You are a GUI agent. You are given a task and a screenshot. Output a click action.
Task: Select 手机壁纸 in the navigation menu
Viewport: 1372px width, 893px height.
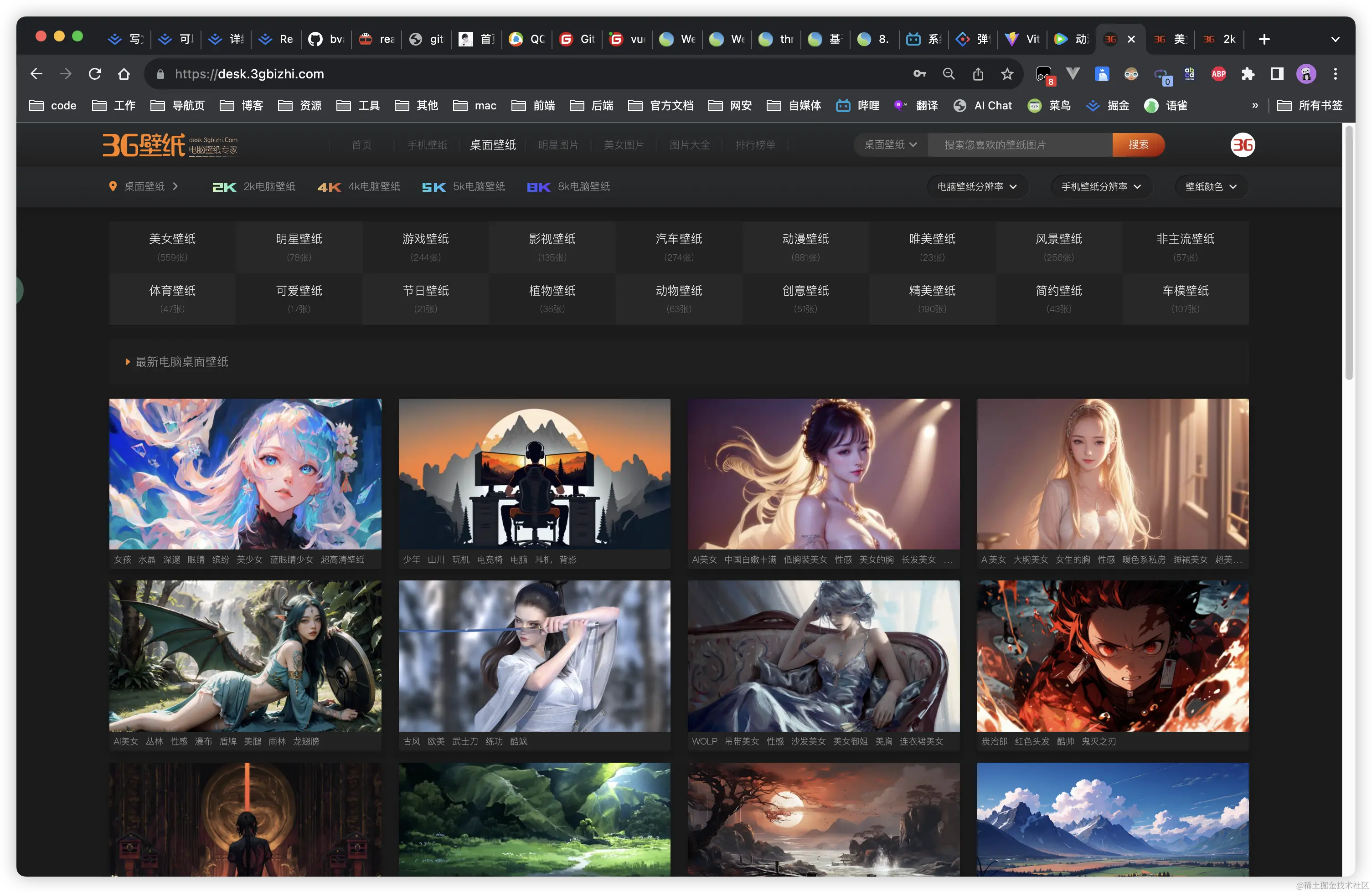[x=427, y=144]
